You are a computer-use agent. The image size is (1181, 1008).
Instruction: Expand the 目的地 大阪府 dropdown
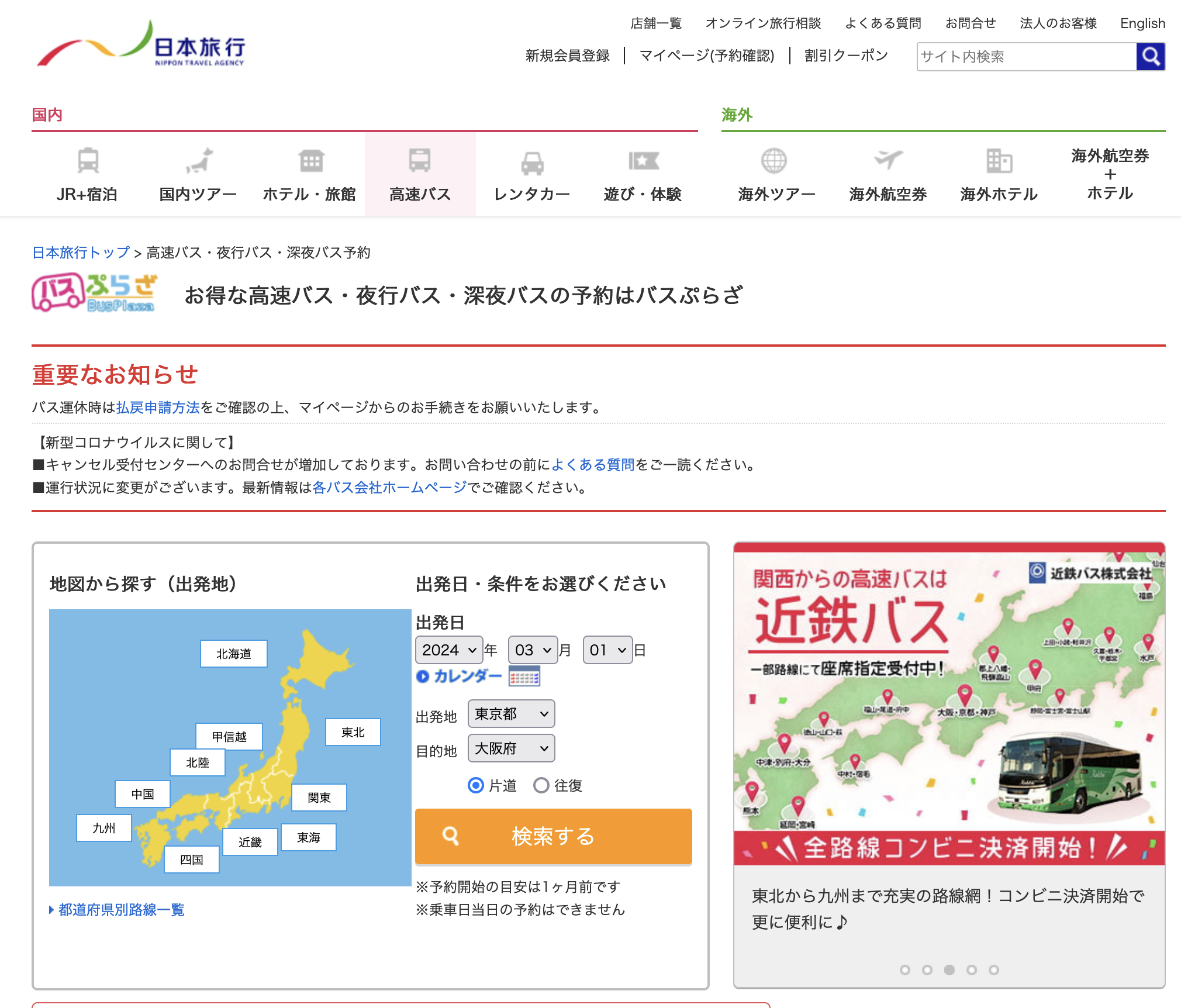pyautogui.click(x=511, y=748)
